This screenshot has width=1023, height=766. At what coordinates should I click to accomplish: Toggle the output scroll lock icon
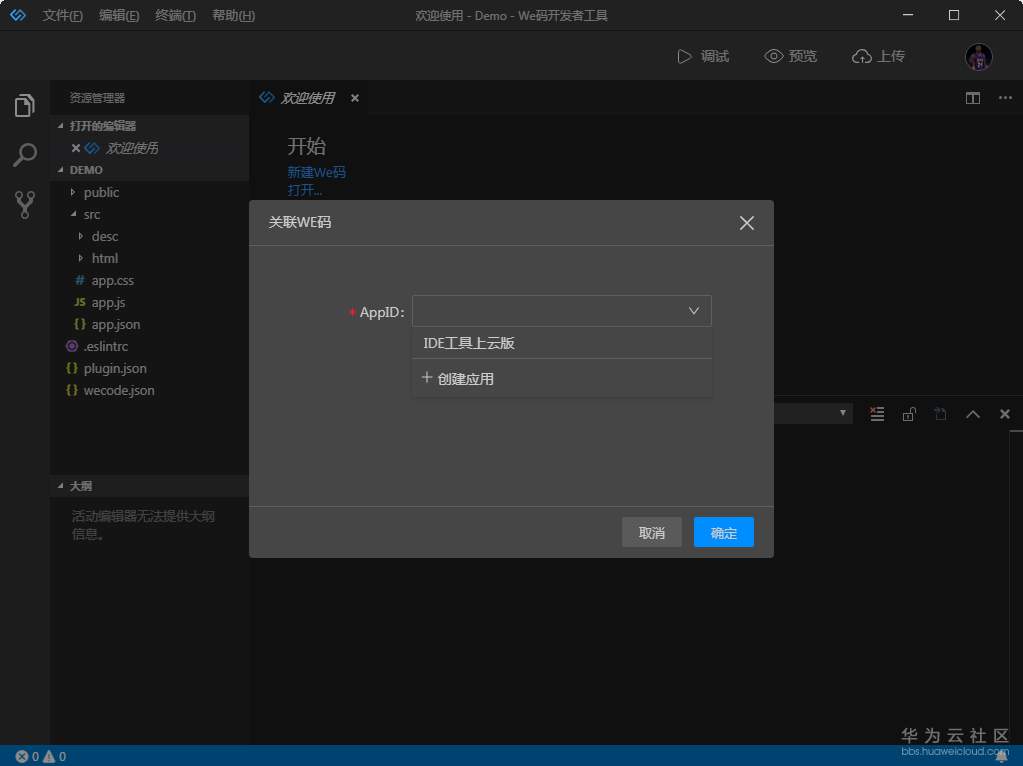pyautogui.click(x=909, y=414)
